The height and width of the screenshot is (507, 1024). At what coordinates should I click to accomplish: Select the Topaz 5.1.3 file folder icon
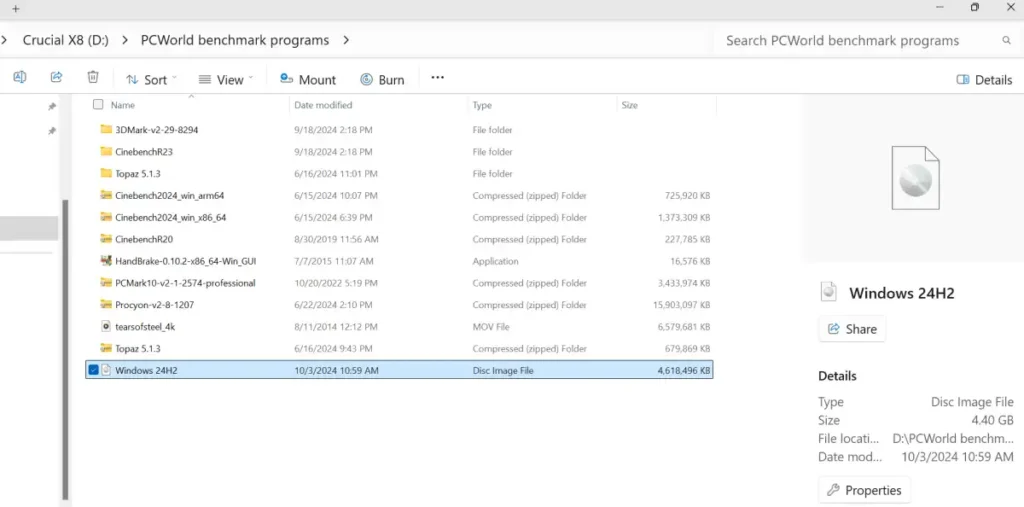[106, 173]
